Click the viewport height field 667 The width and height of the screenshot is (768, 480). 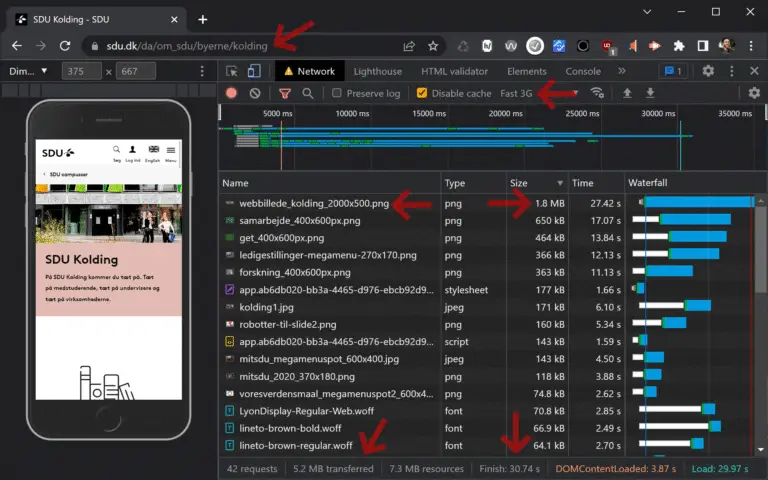click(x=136, y=72)
